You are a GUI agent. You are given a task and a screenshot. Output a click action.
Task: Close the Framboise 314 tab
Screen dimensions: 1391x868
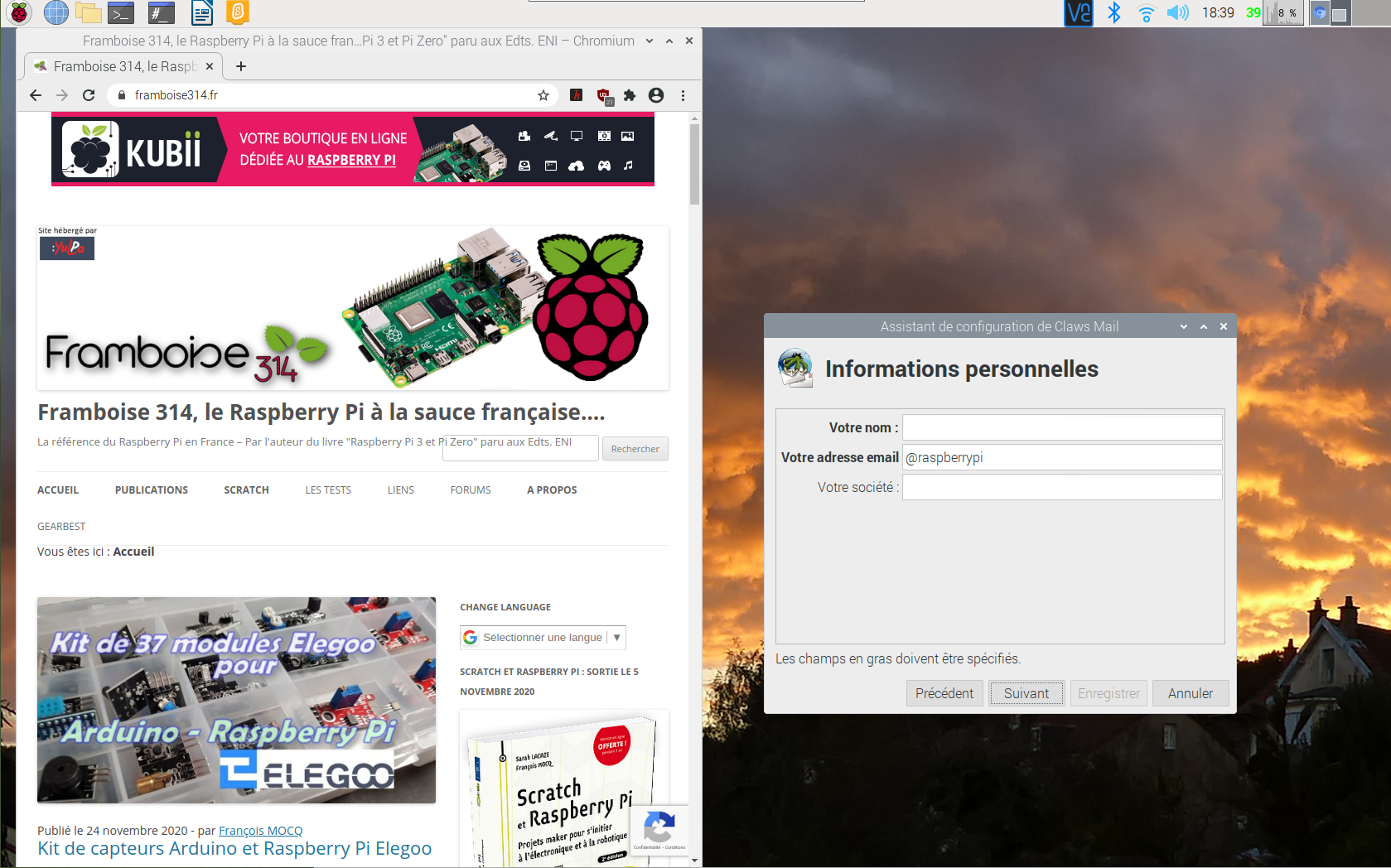pyautogui.click(x=210, y=66)
